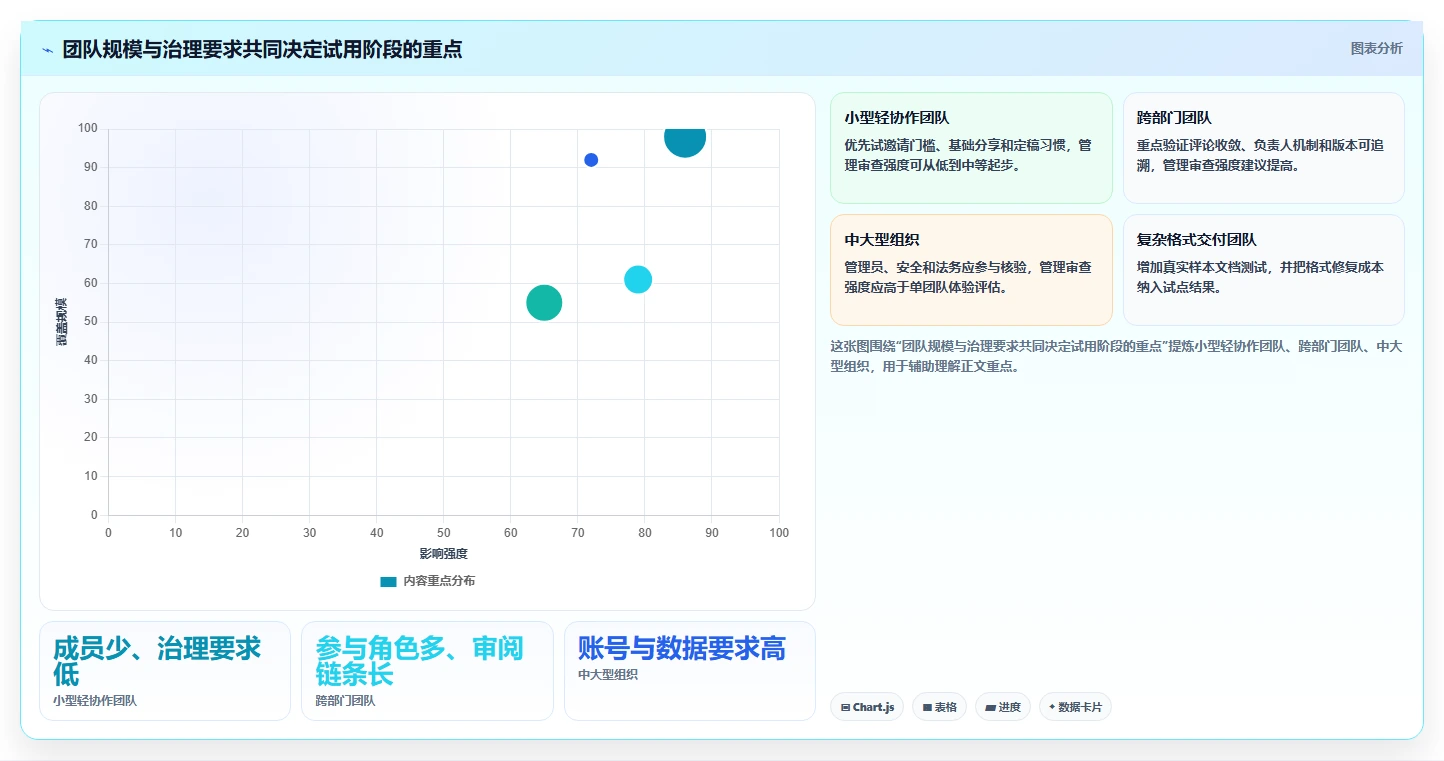This screenshot has width=1444, height=761.
Task: Open the 跨部门团队 card
Action: click(1263, 148)
